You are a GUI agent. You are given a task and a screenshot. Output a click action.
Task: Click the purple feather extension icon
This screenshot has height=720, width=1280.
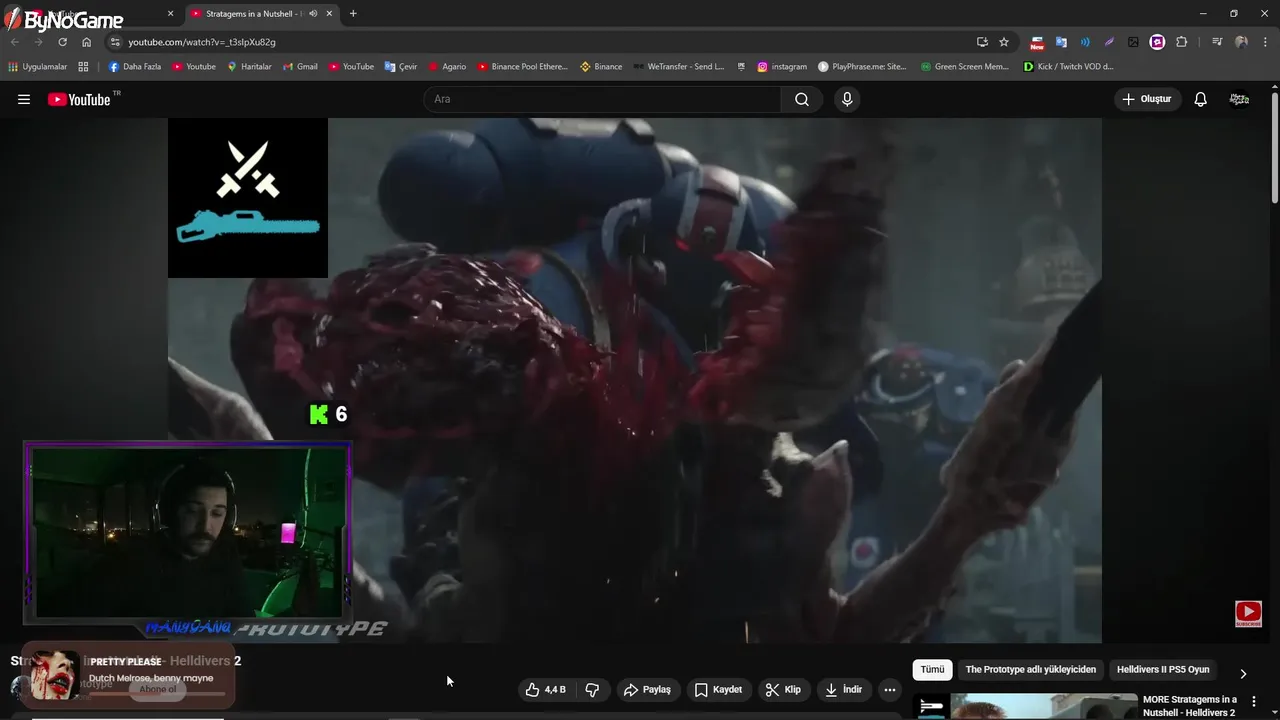click(1109, 42)
